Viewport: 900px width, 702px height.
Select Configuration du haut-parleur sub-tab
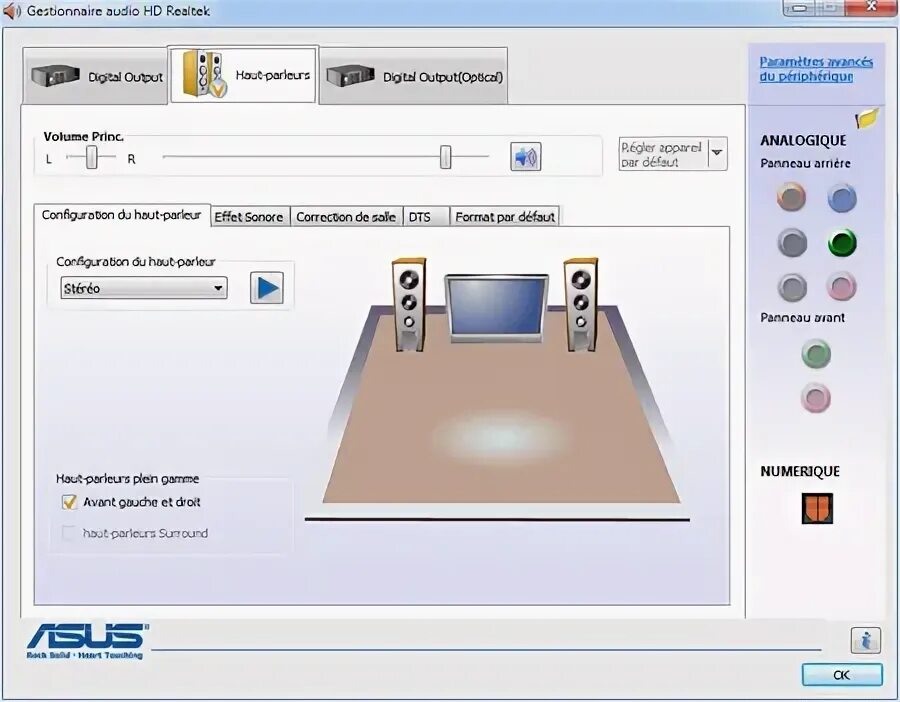[x=121, y=215]
